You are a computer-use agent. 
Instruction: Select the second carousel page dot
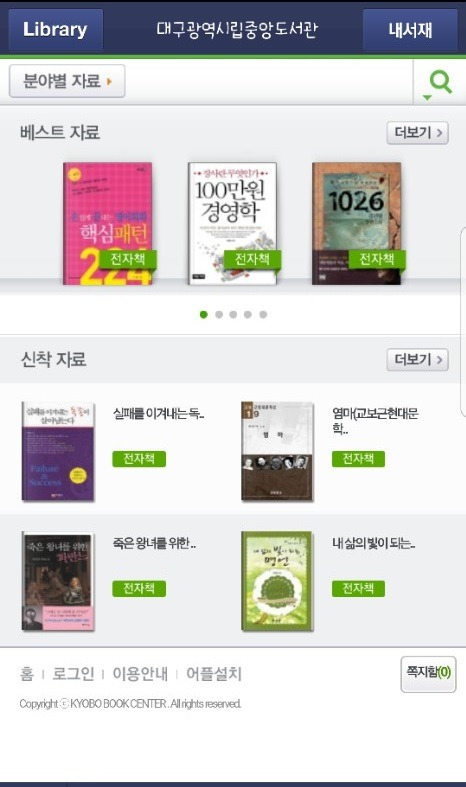click(x=219, y=315)
